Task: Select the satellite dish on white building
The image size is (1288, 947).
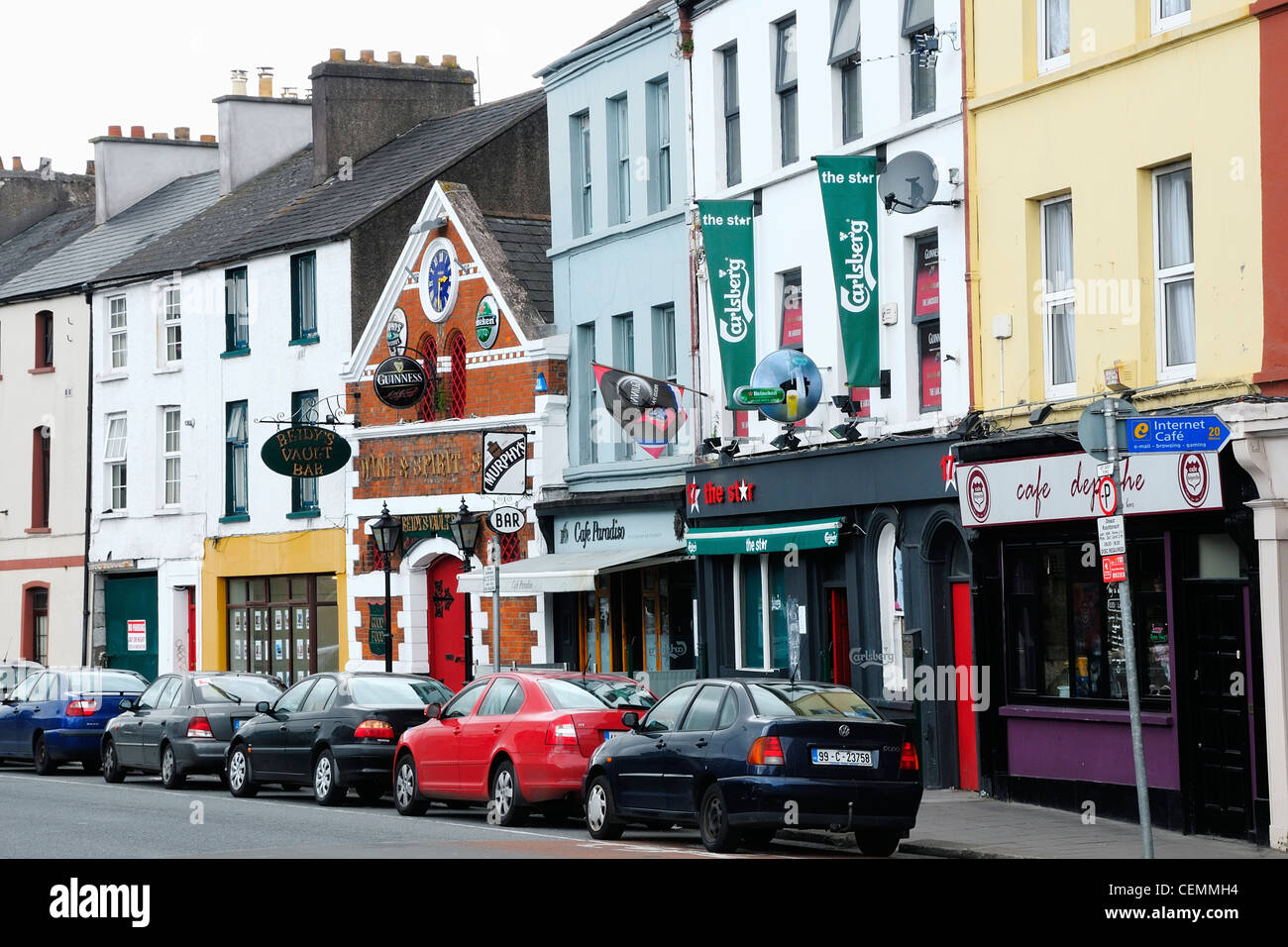Action: pyautogui.click(x=908, y=182)
